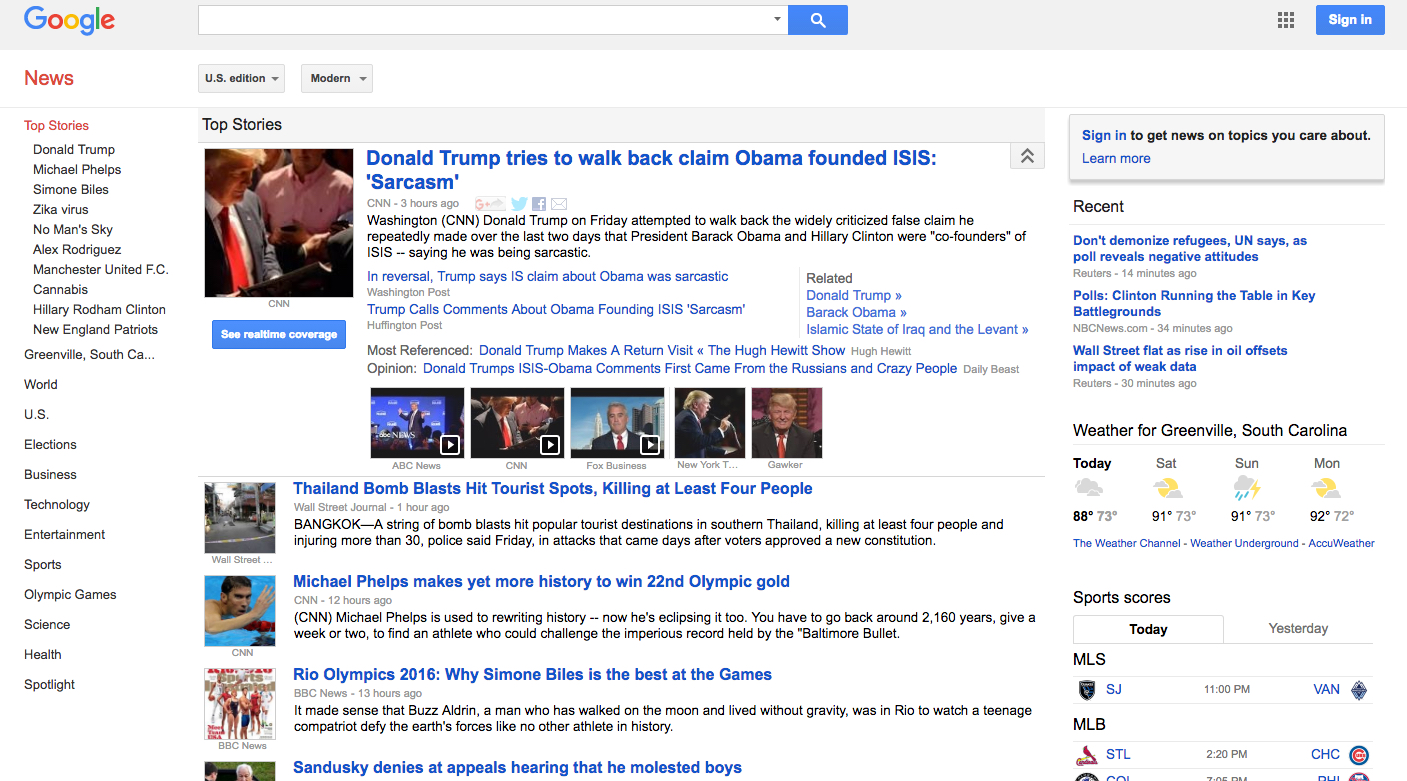Click Today's cloudy weather icon
The image size is (1407, 781).
point(1089,488)
